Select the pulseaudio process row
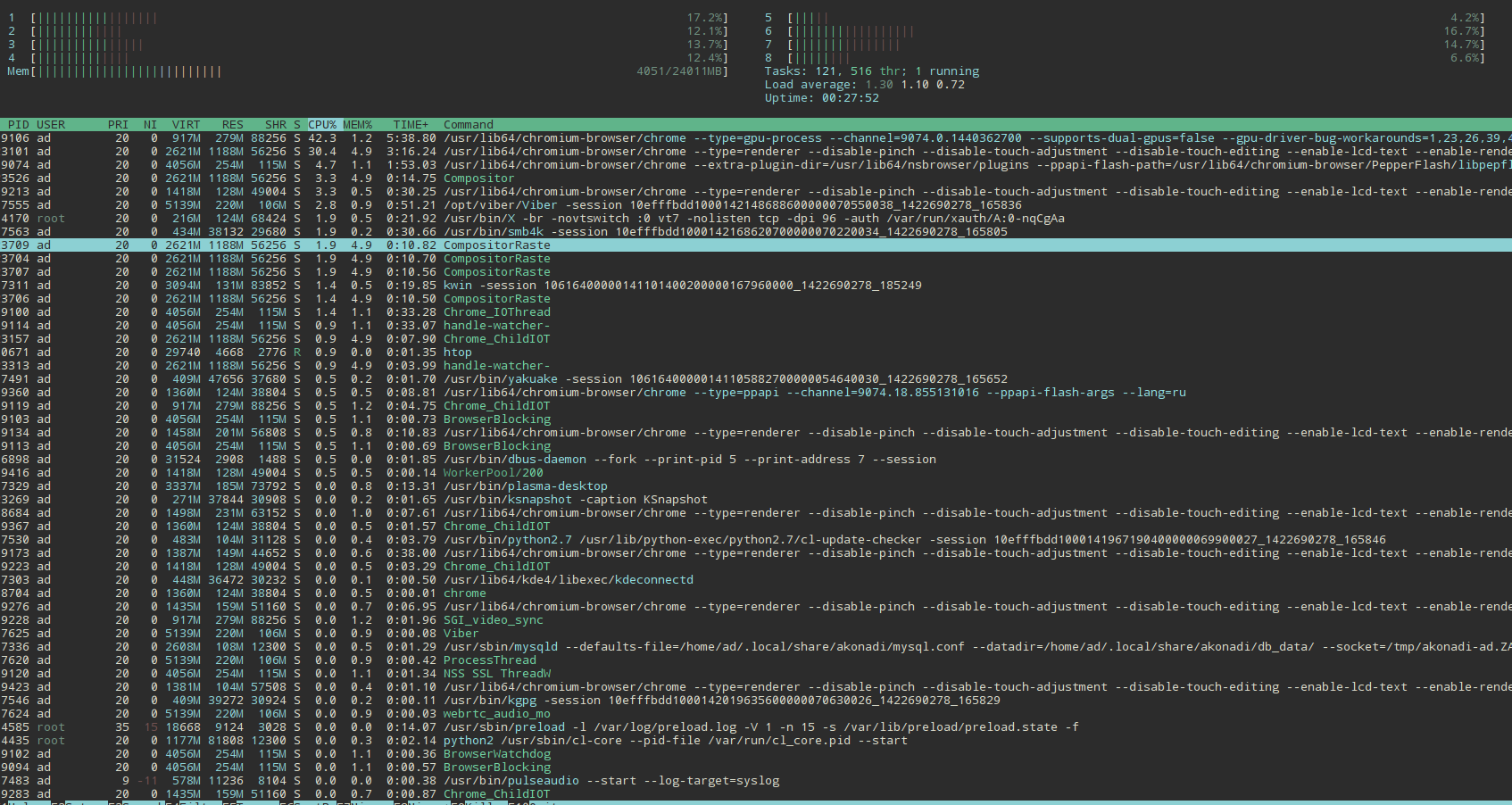 point(756,781)
